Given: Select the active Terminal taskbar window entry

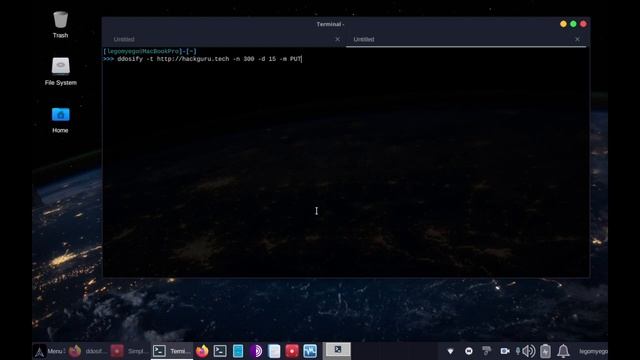Looking at the screenshot, I should point(172,351).
